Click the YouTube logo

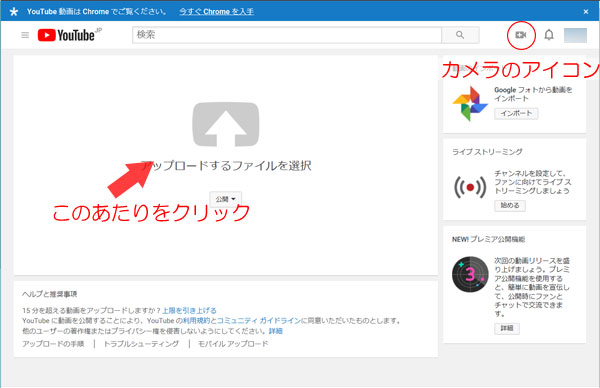click(x=70, y=35)
